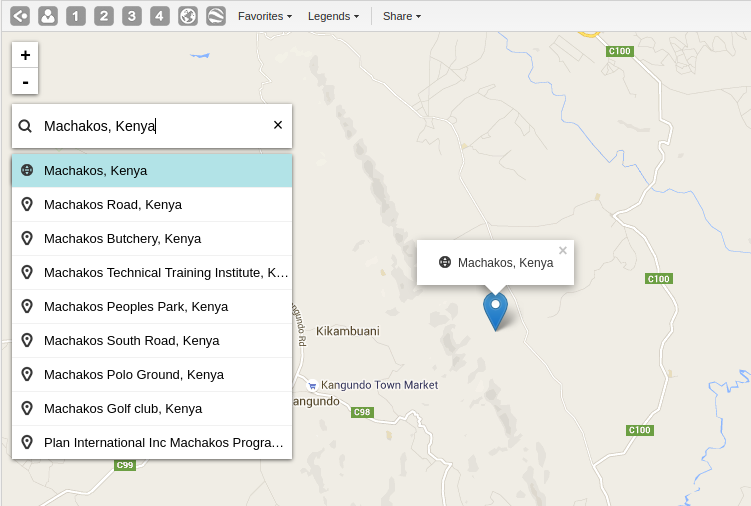
Task: Click the globe icon in the first suggestion
Action: pyautogui.click(x=27, y=170)
